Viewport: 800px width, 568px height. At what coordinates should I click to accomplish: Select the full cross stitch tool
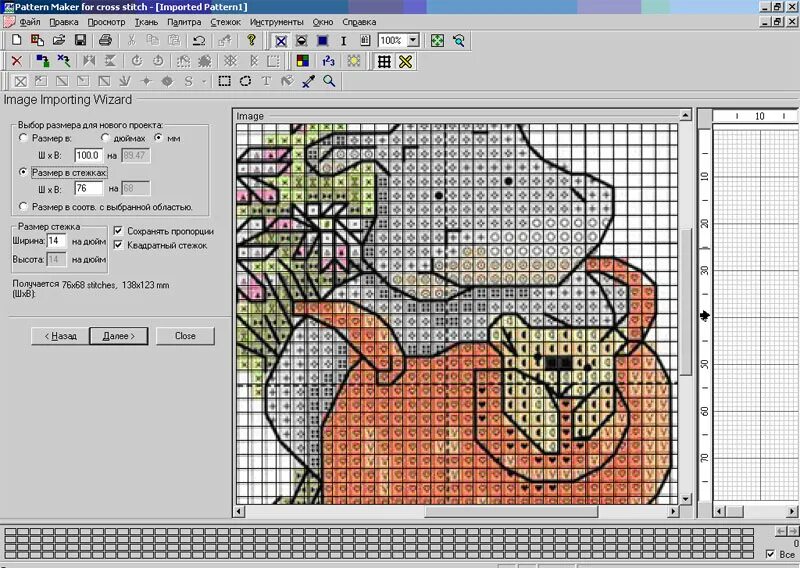coord(20,81)
